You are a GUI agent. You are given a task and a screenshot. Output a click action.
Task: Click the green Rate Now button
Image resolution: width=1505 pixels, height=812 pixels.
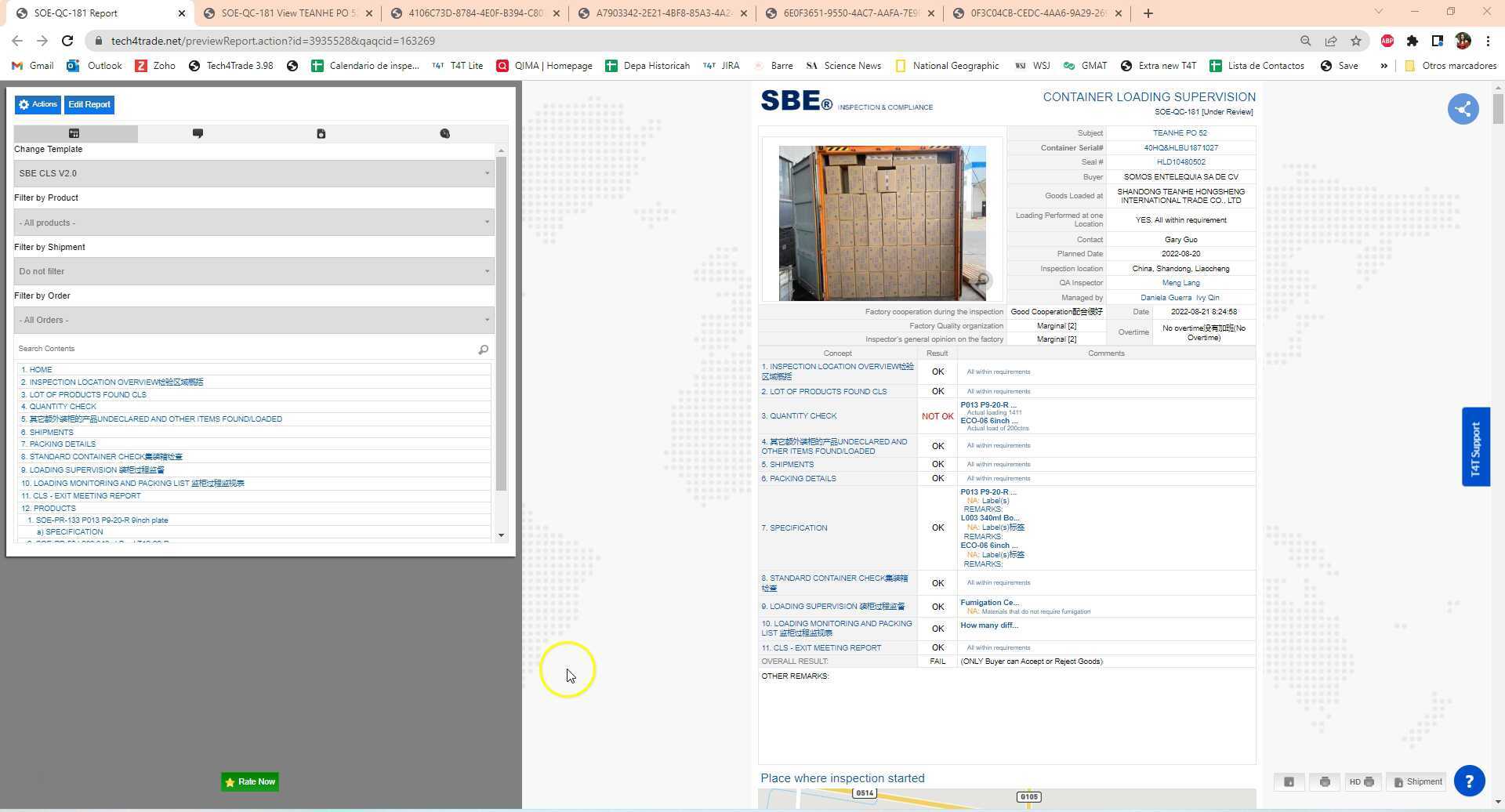tap(250, 782)
